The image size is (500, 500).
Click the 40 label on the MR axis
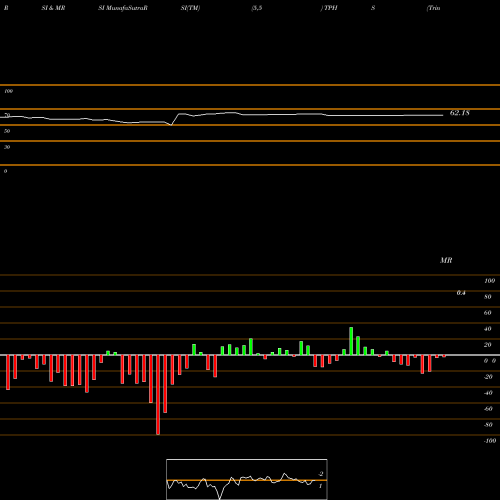coord(488,329)
